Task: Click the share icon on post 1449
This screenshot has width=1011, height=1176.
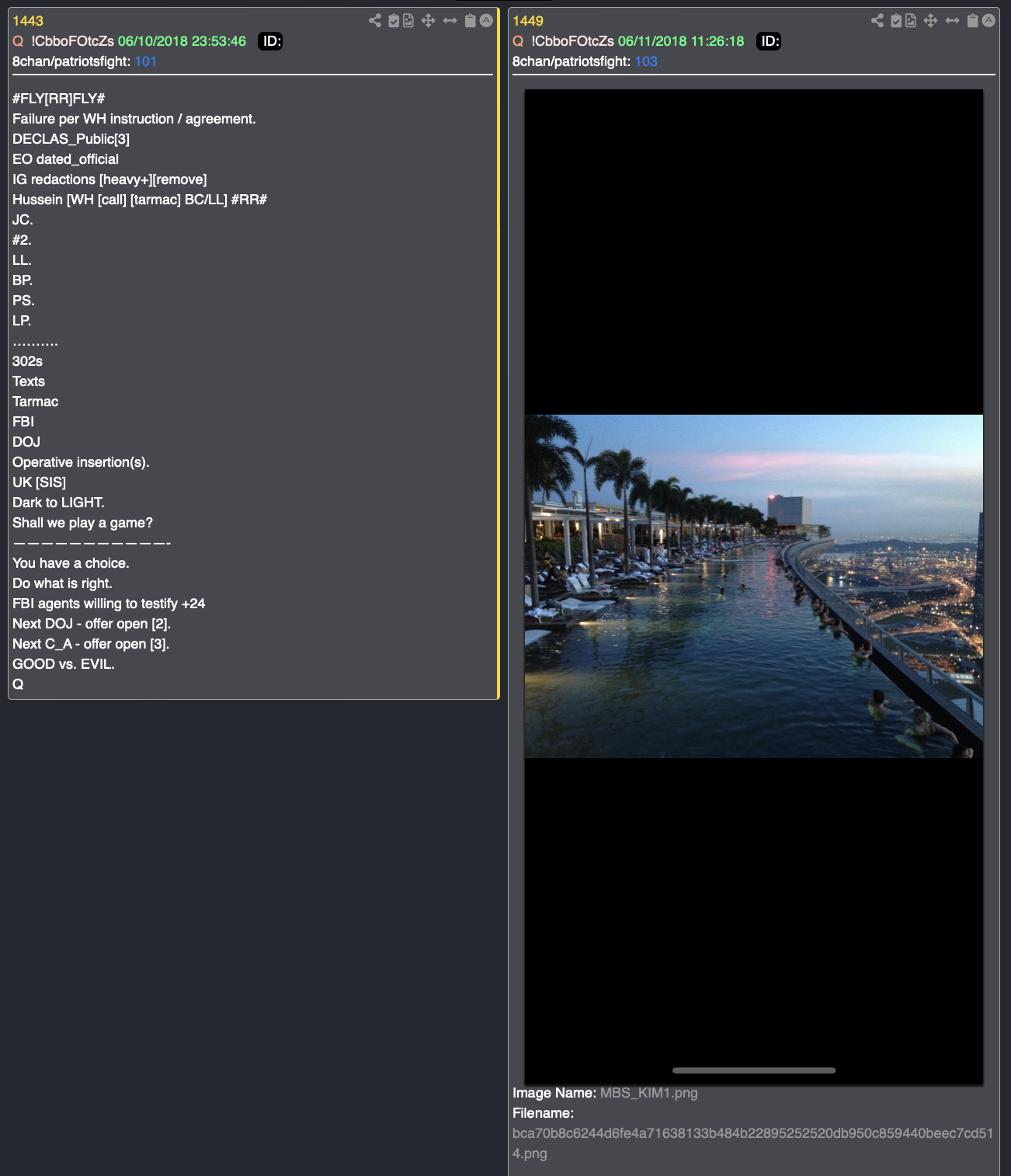Action: point(877,21)
